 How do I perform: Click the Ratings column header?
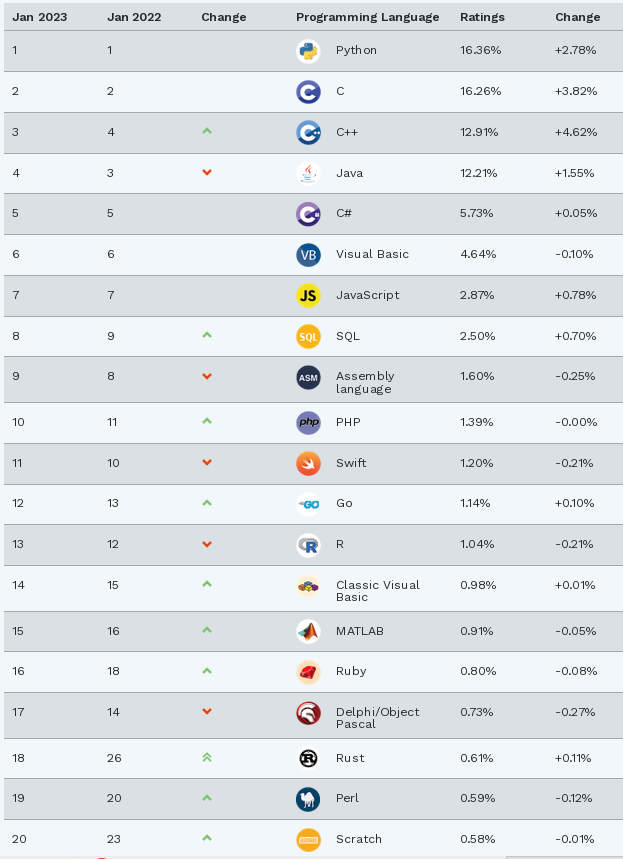point(482,17)
